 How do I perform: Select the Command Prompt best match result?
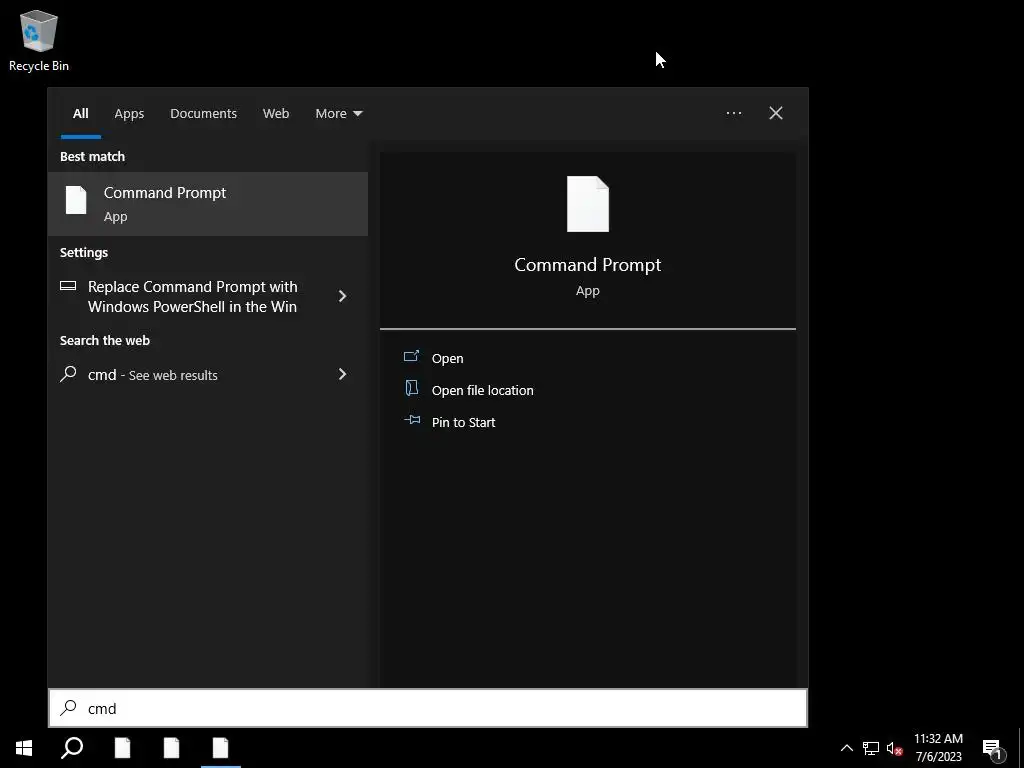pyautogui.click(x=208, y=204)
